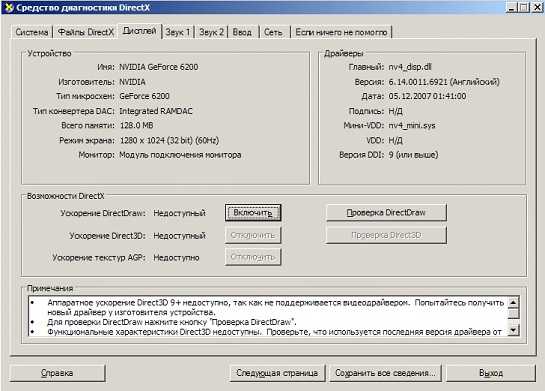Viewport: 545px width, 391px height.
Task: Click Отключить button next to Direct3D acceleration
Action: click(x=253, y=235)
